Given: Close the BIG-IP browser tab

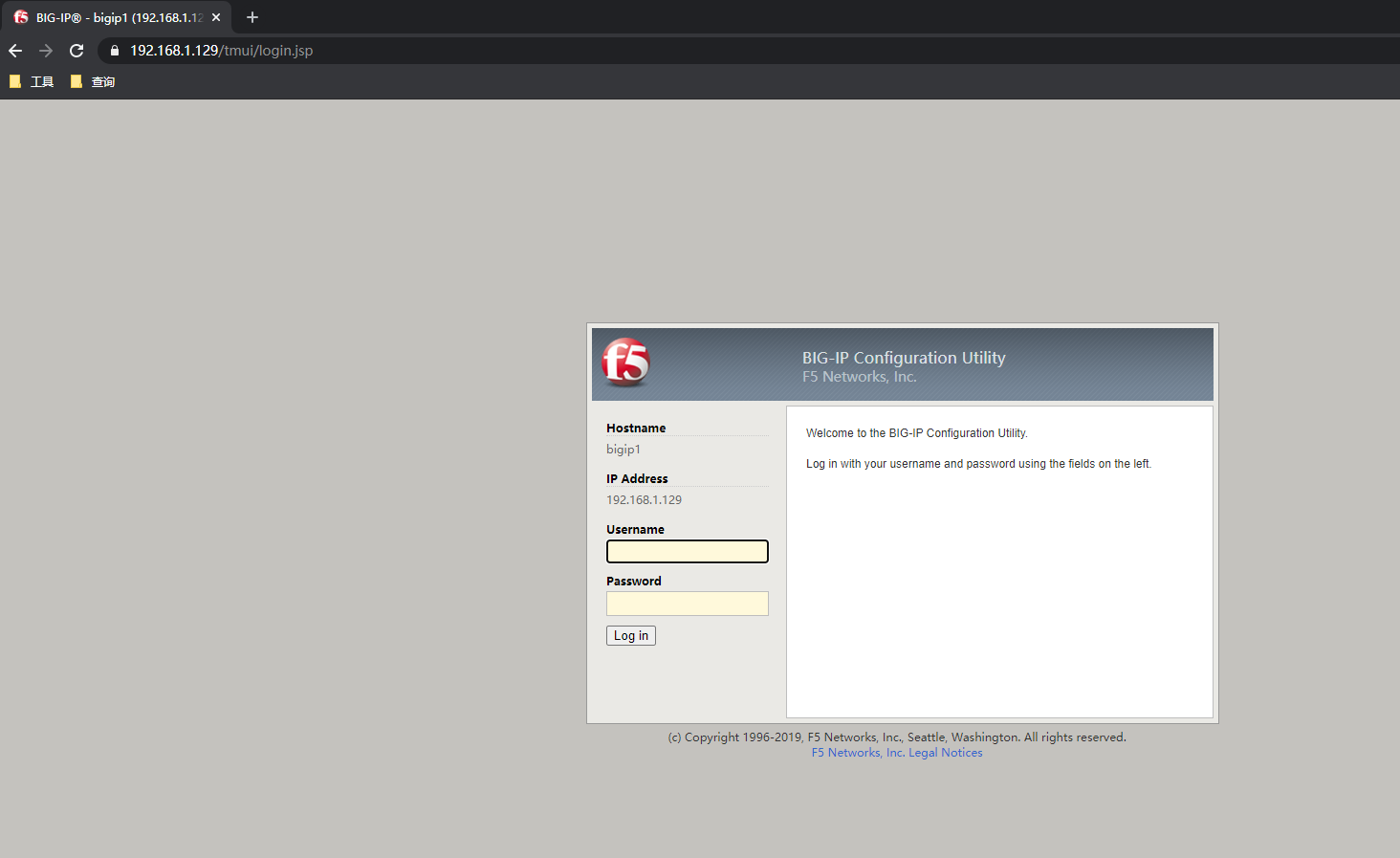Looking at the screenshot, I should (x=216, y=17).
